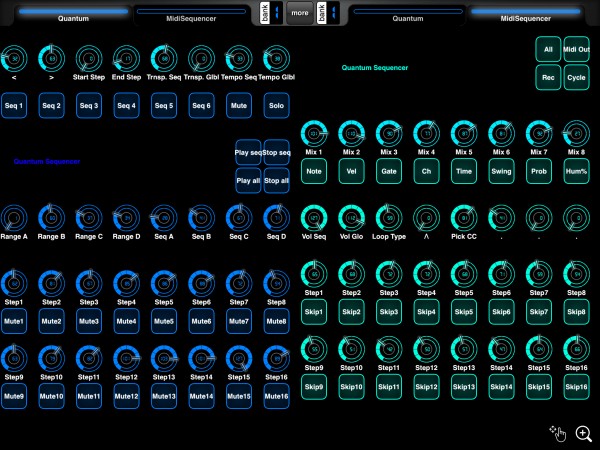This screenshot has height=450, width=600.
Task: Select the Hum% mode button
Action: coord(576,171)
